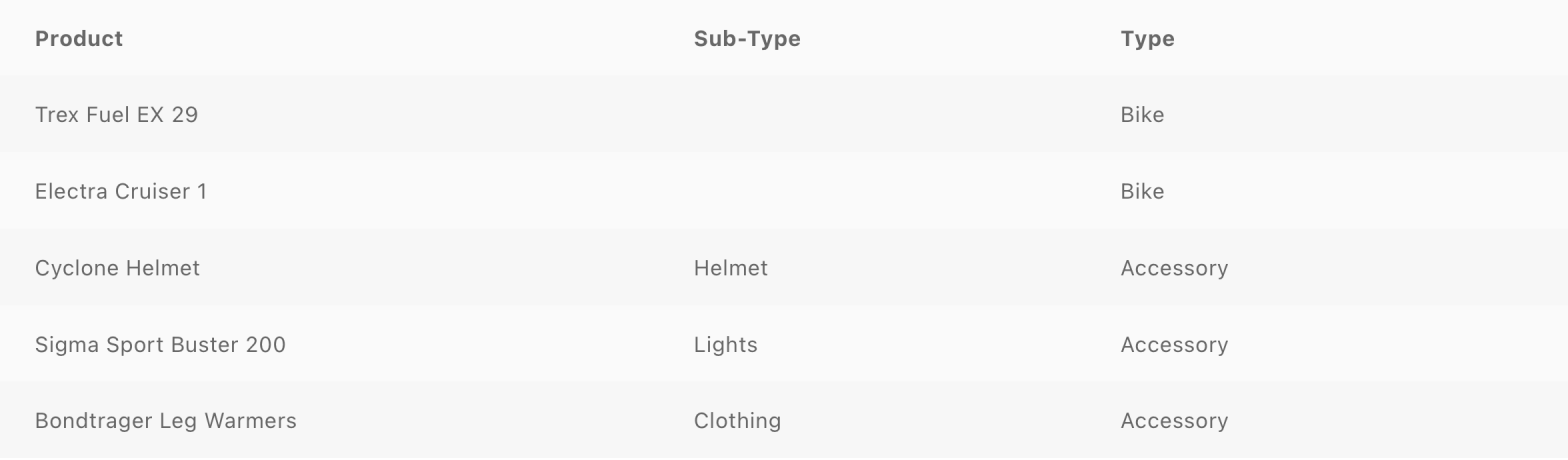Viewport: 1568px width, 460px height.
Task: Click the Cyclone Helmet product name
Action: coord(117,268)
